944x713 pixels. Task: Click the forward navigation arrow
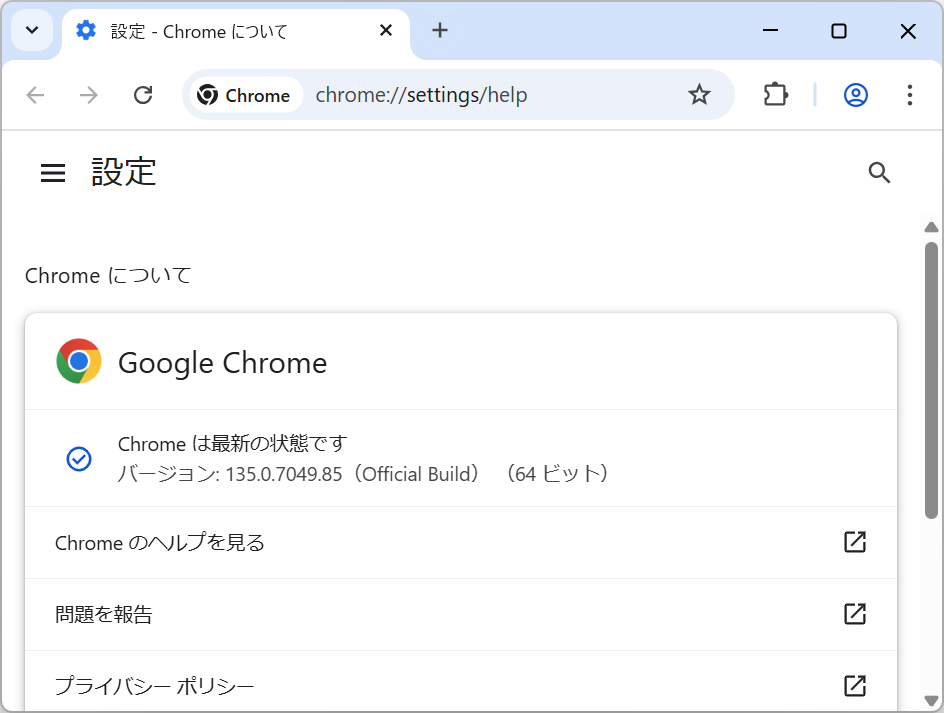[x=88, y=95]
